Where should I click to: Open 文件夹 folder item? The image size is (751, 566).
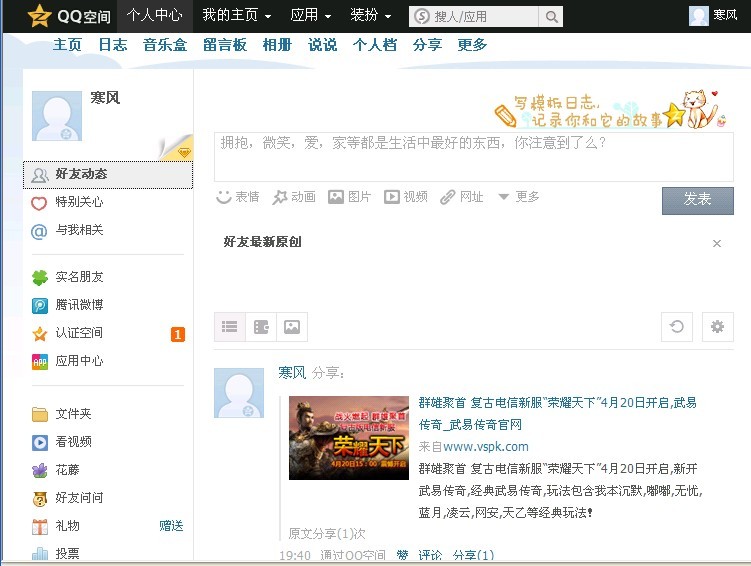click(108, 414)
